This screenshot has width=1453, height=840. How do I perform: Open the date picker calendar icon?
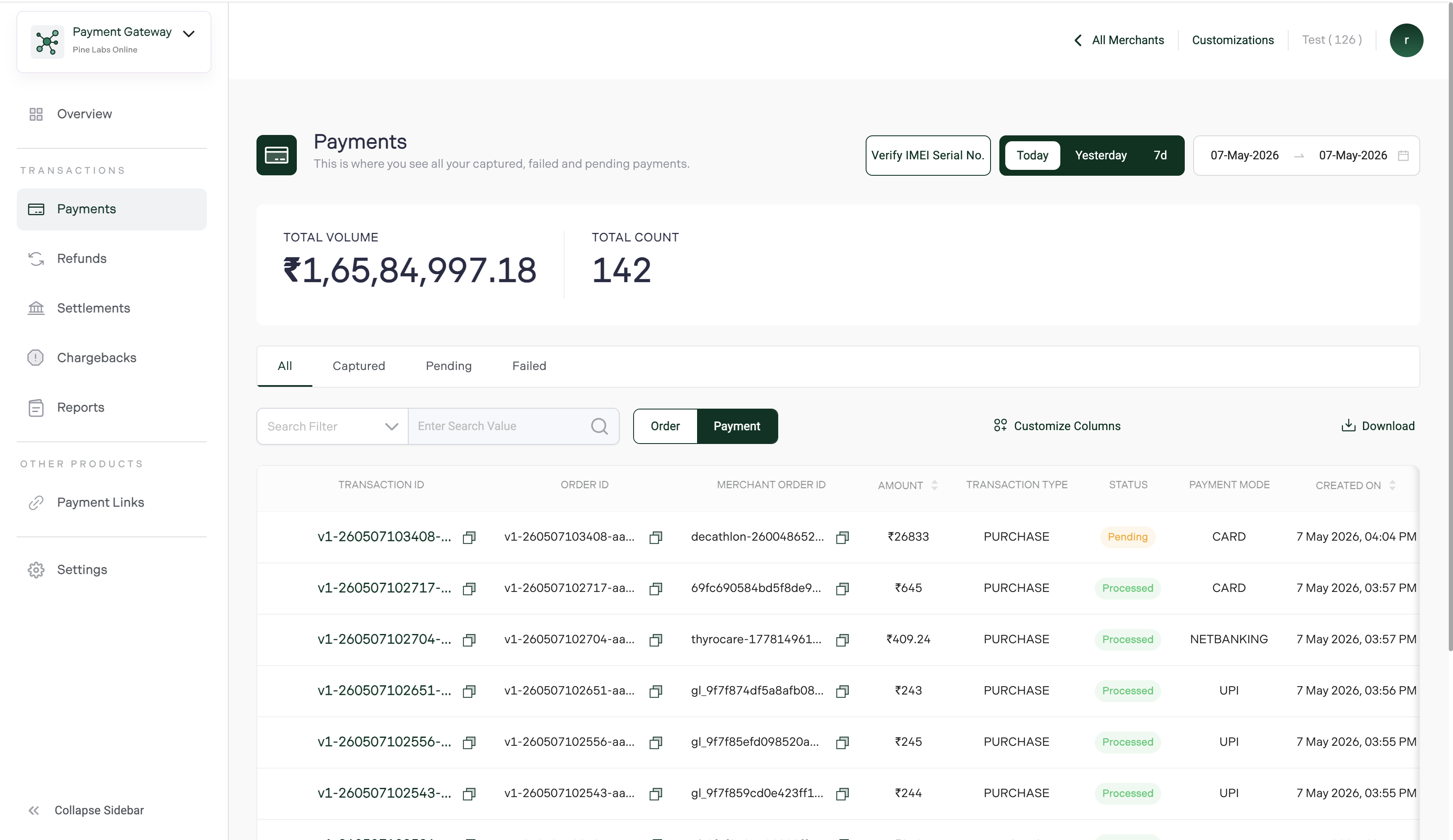pos(1403,155)
